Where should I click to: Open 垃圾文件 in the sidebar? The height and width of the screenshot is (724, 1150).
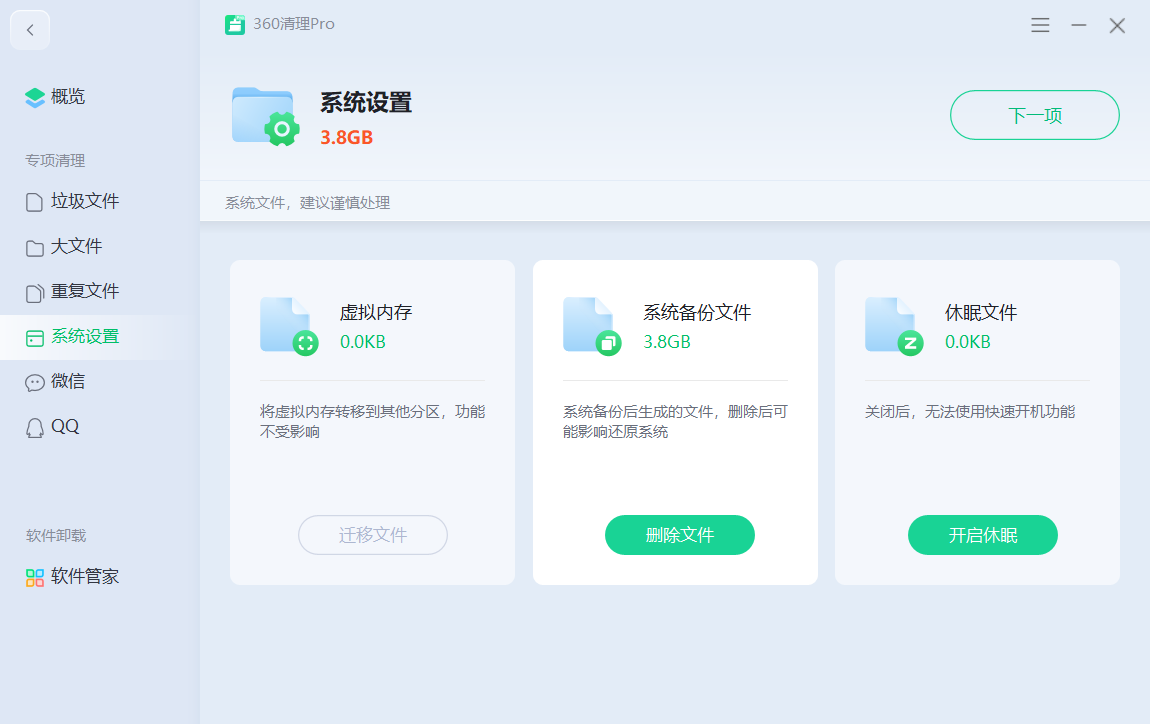tap(85, 202)
